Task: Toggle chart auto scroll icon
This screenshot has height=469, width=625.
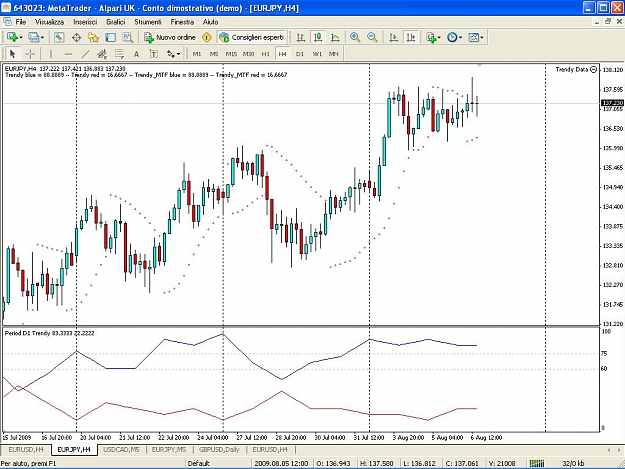Action: [x=393, y=37]
